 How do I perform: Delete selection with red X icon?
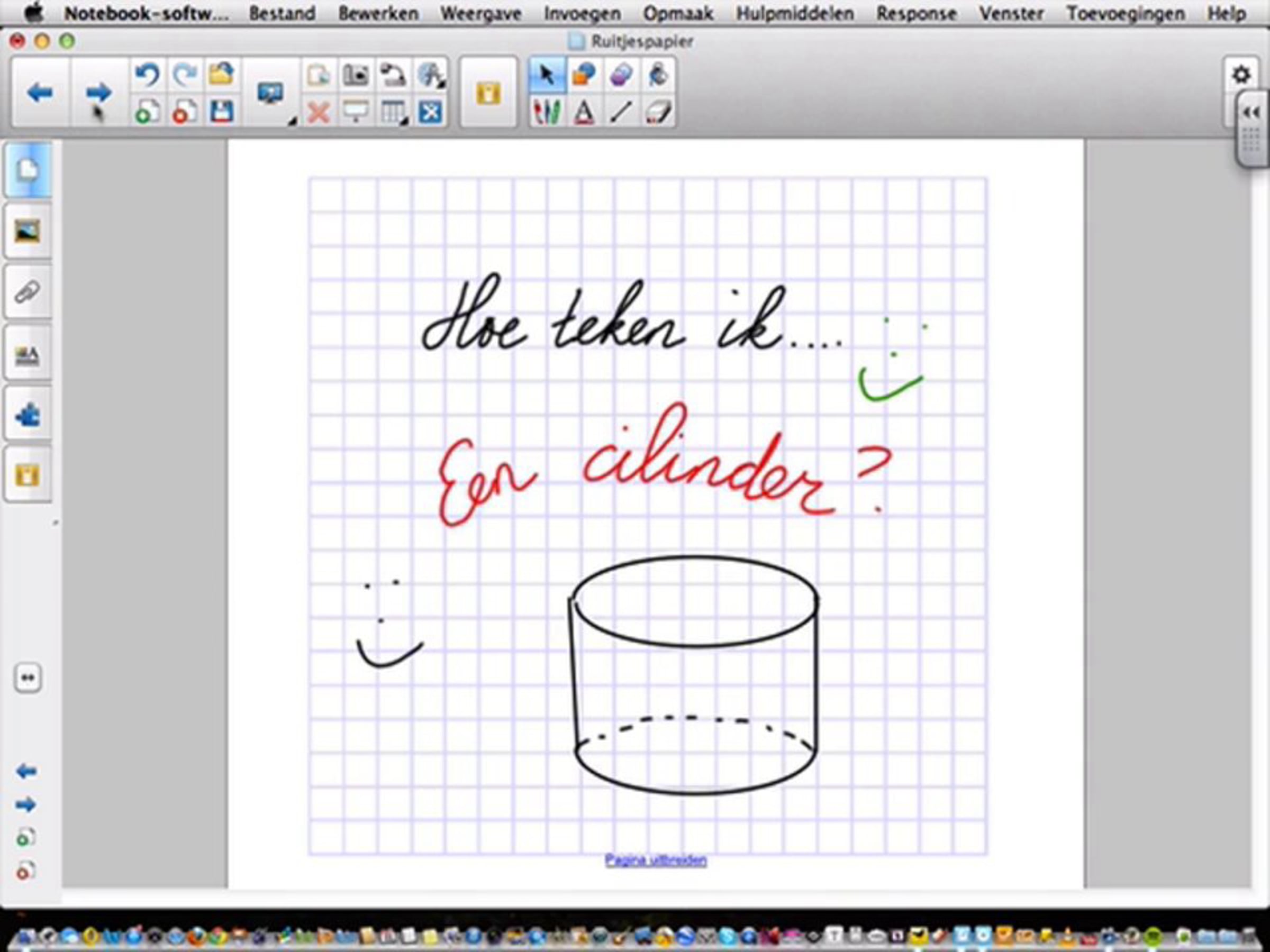pyautogui.click(x=318, y=112)
